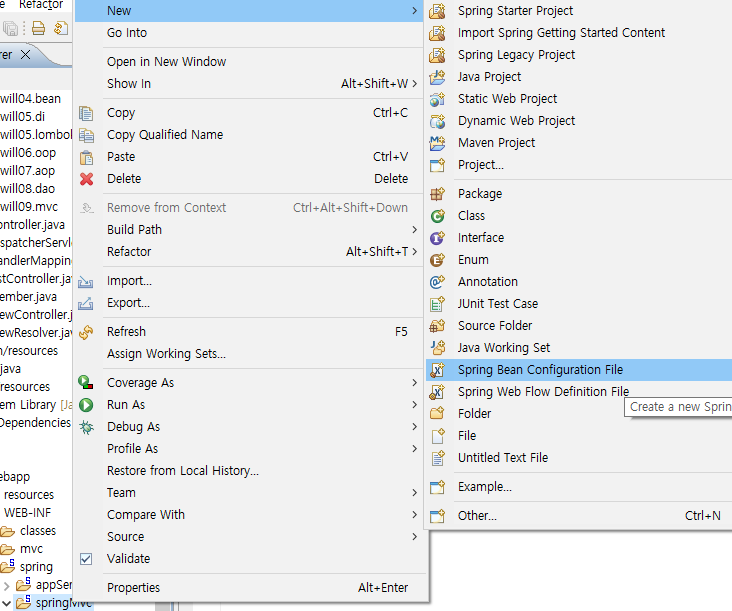This screenshot has width=732, height=611.
Task: Expand the Team submenu arrow
Action: (x=415, y=492)
